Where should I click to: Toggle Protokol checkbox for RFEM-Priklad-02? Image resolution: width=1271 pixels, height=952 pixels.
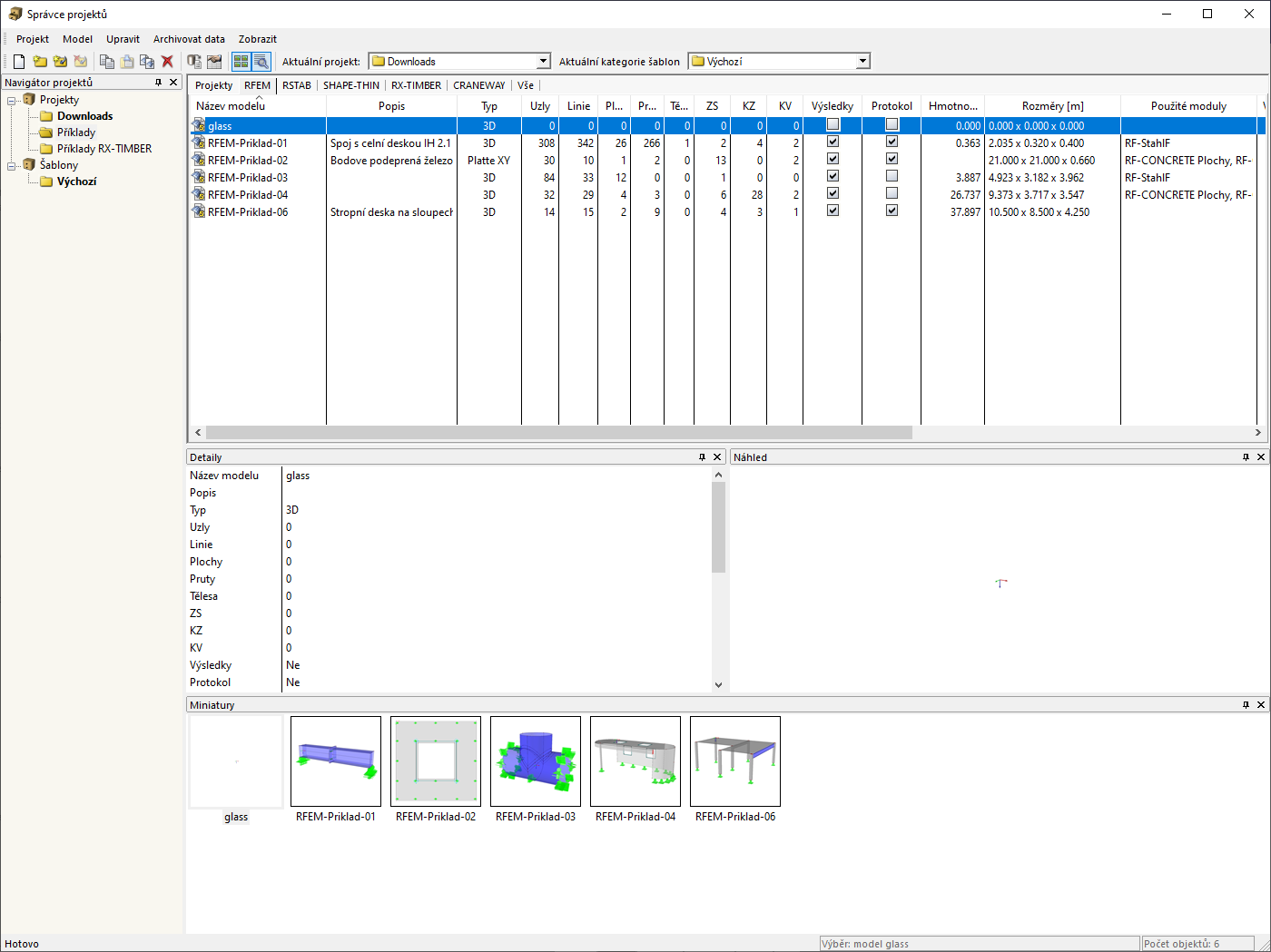pos(892,160)
